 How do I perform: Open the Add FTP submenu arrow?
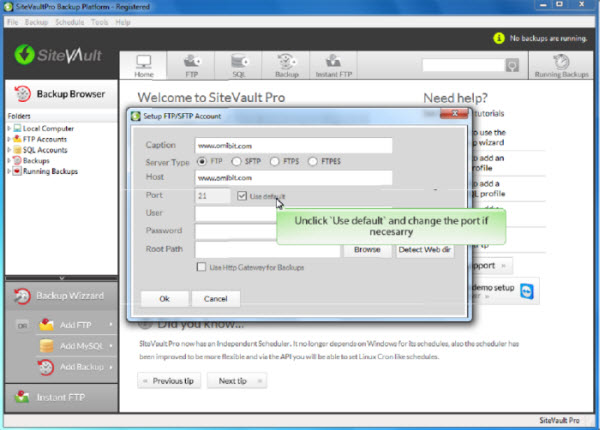pos(111,324)
